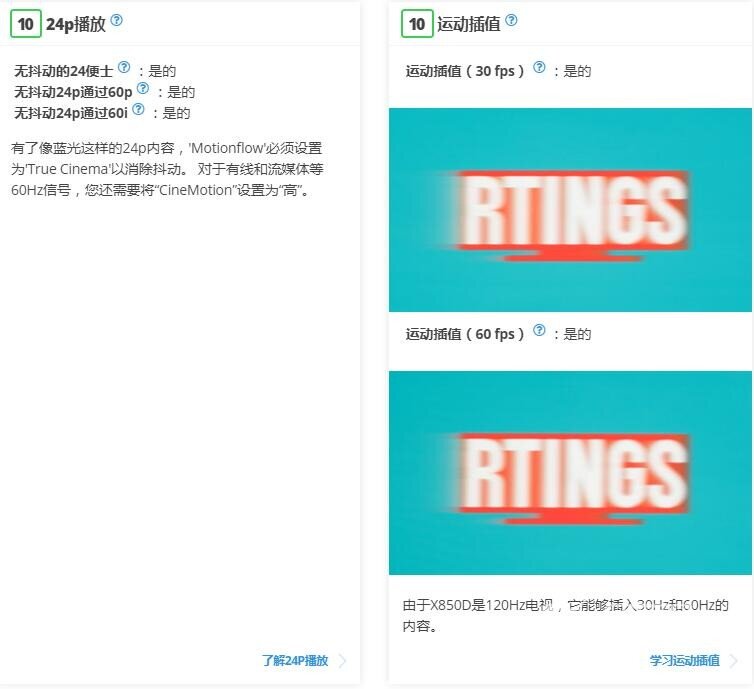Click chevron arrow after 学习运动插值
This screenshot has width=754, height=689.
(x=734, y=661)
